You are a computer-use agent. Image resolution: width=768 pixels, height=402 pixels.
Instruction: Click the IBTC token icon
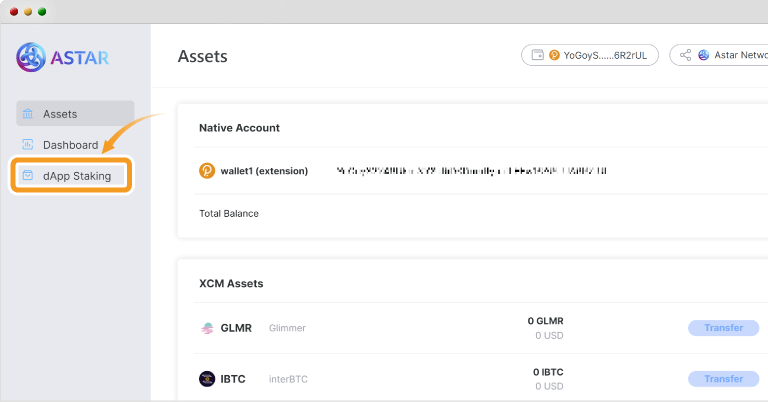coord(207,379)
